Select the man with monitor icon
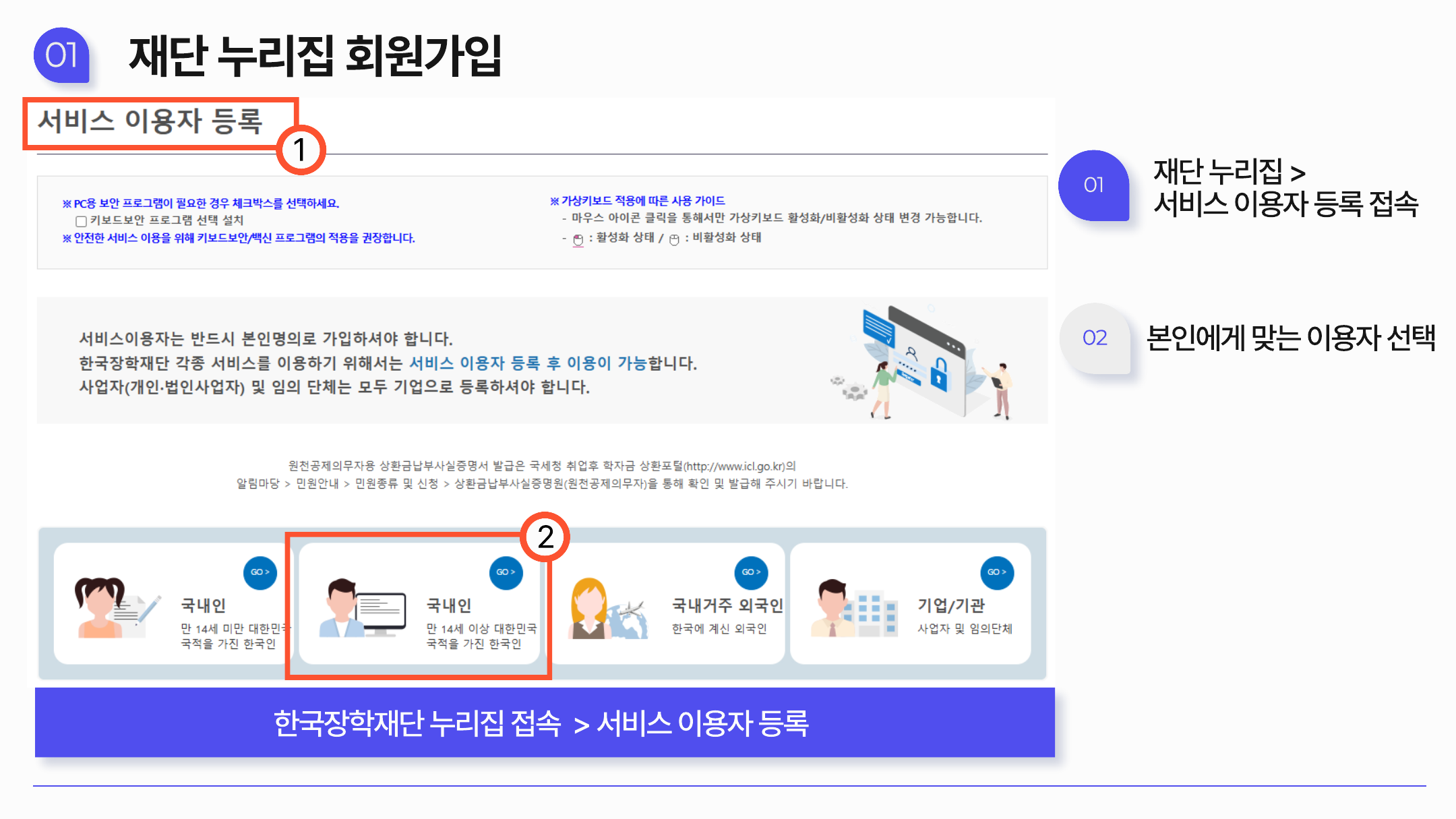 click(364, 607)
